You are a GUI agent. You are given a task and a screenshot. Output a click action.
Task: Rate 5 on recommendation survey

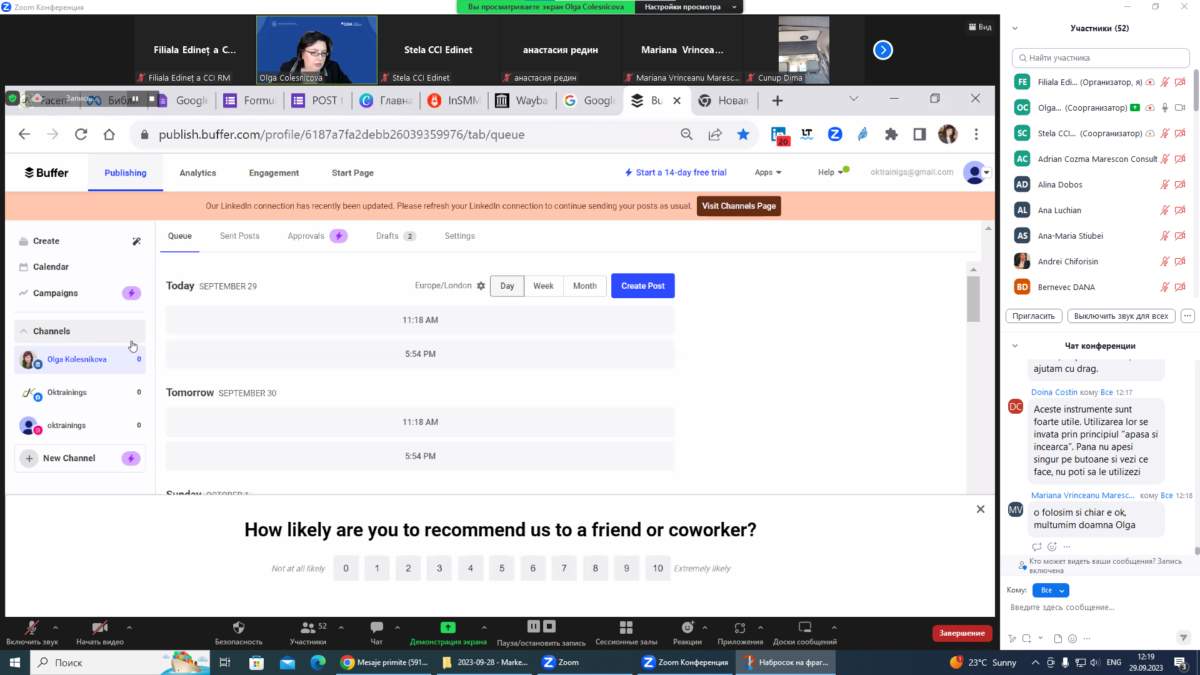click(x=501, y=568)
